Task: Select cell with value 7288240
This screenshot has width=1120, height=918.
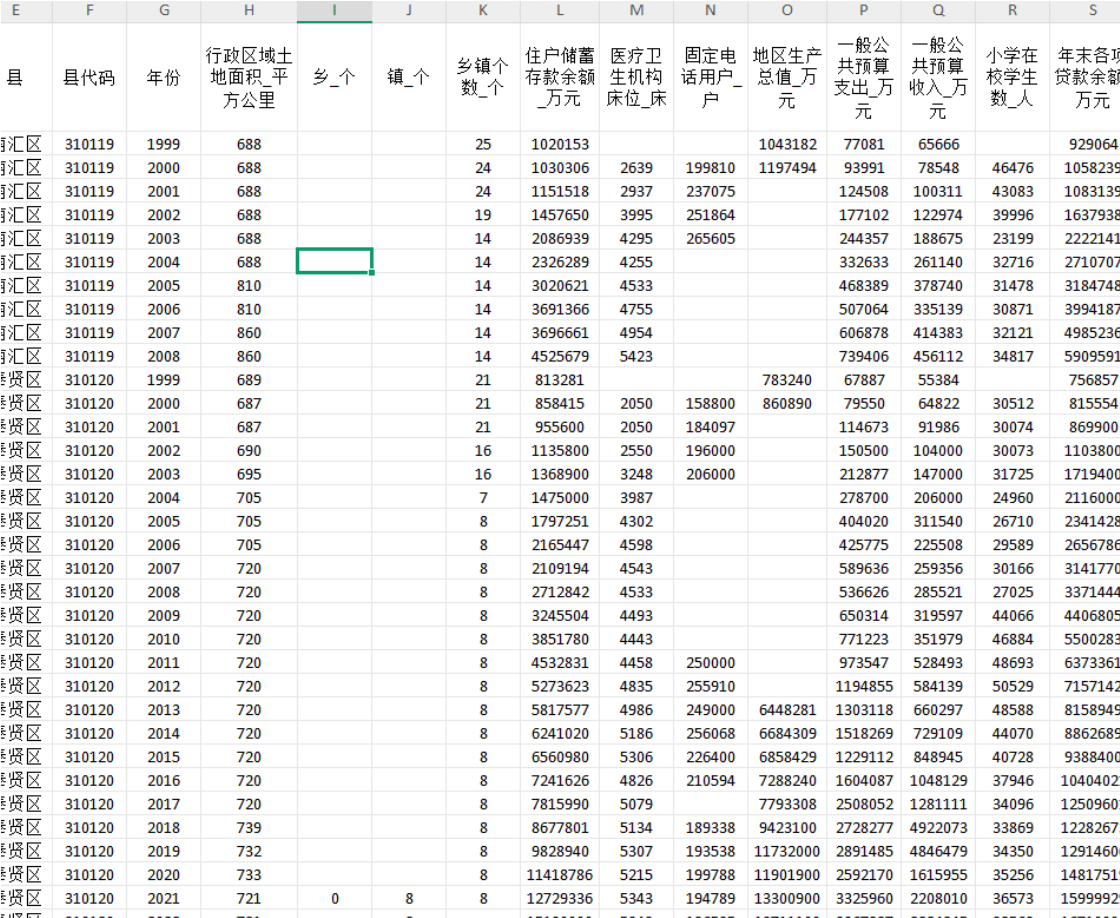Action: pos(787,781)
